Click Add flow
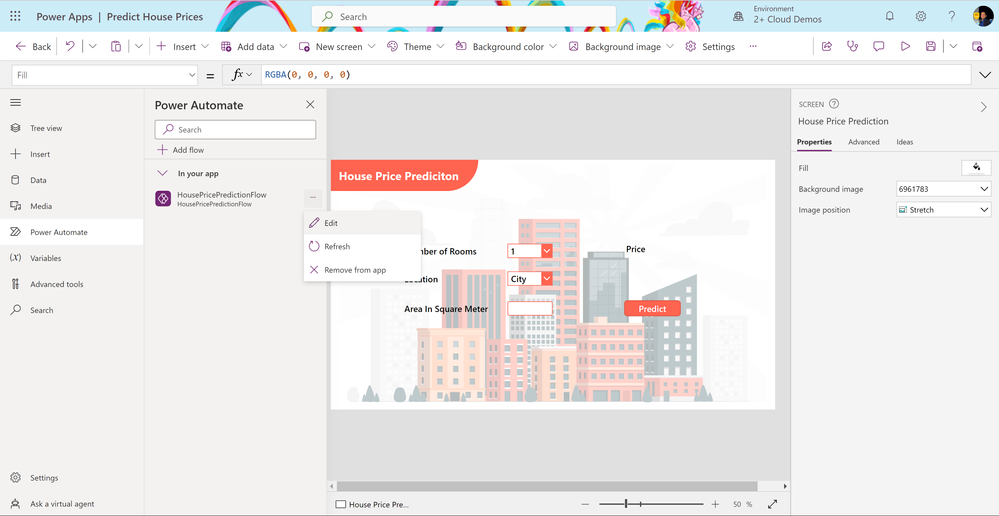 click(x=180, y=150)
